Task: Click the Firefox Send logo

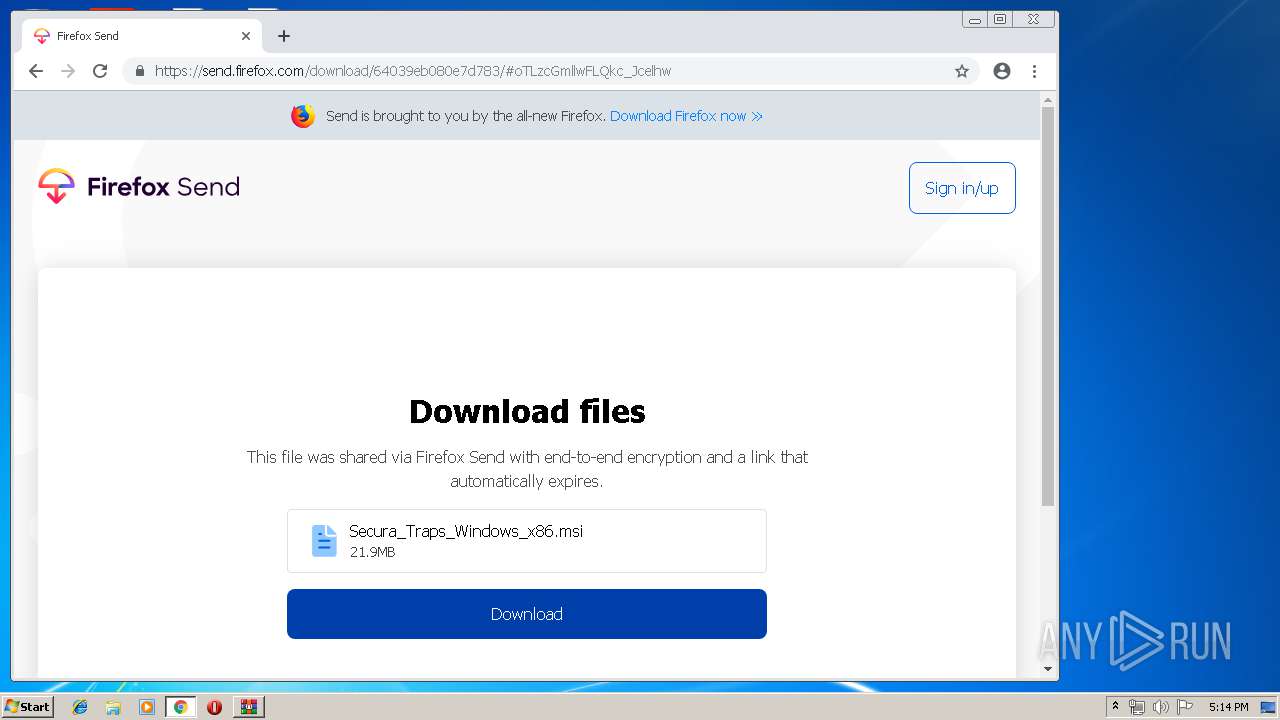Action: pyautogui.click(x=139, y=187)
